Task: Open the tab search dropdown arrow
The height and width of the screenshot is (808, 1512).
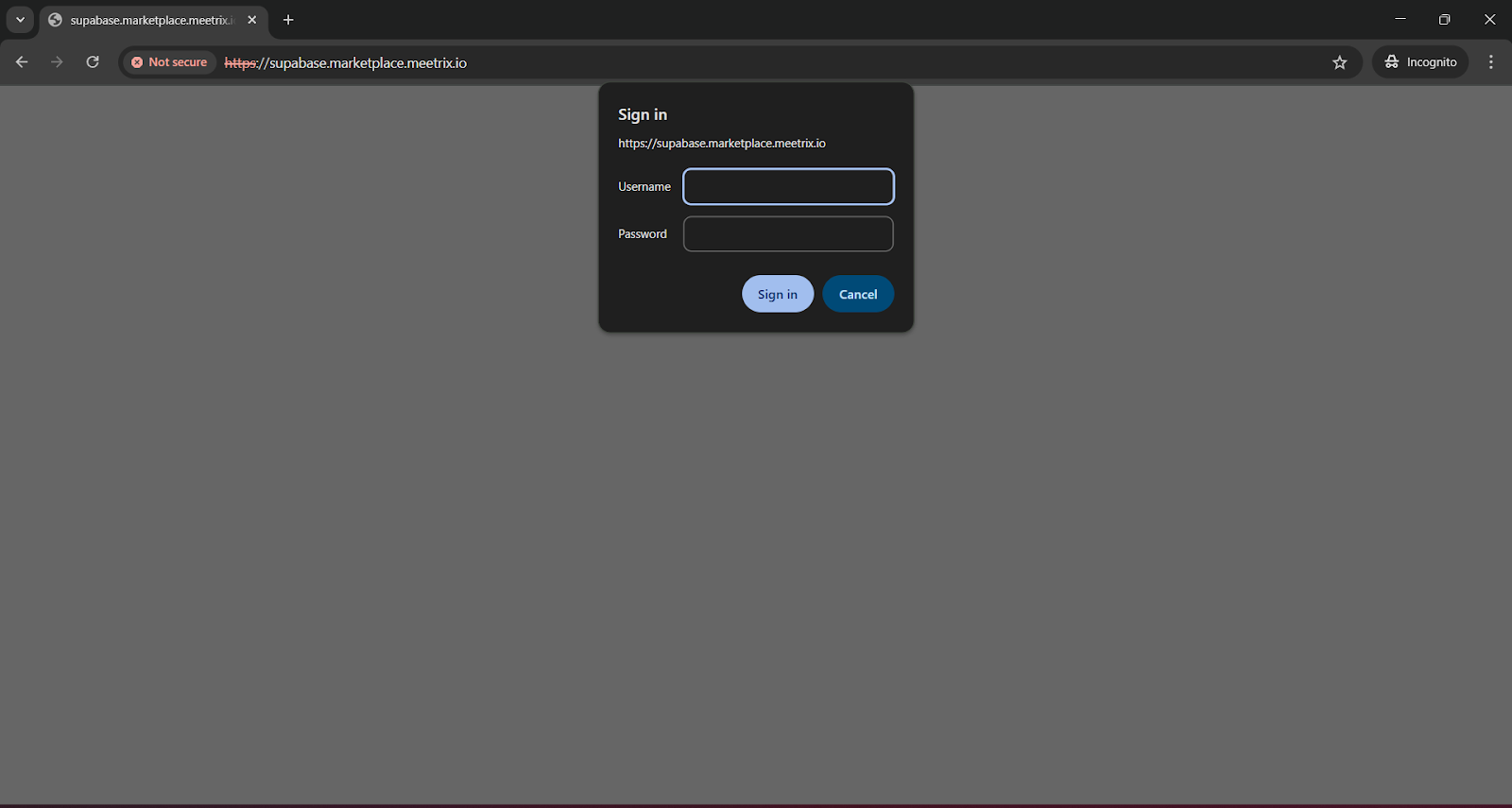Action: tap(20, 20)
